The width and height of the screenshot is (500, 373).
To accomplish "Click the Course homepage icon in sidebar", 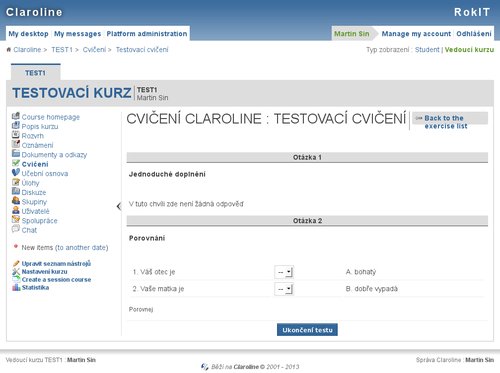I will point(16,116).
